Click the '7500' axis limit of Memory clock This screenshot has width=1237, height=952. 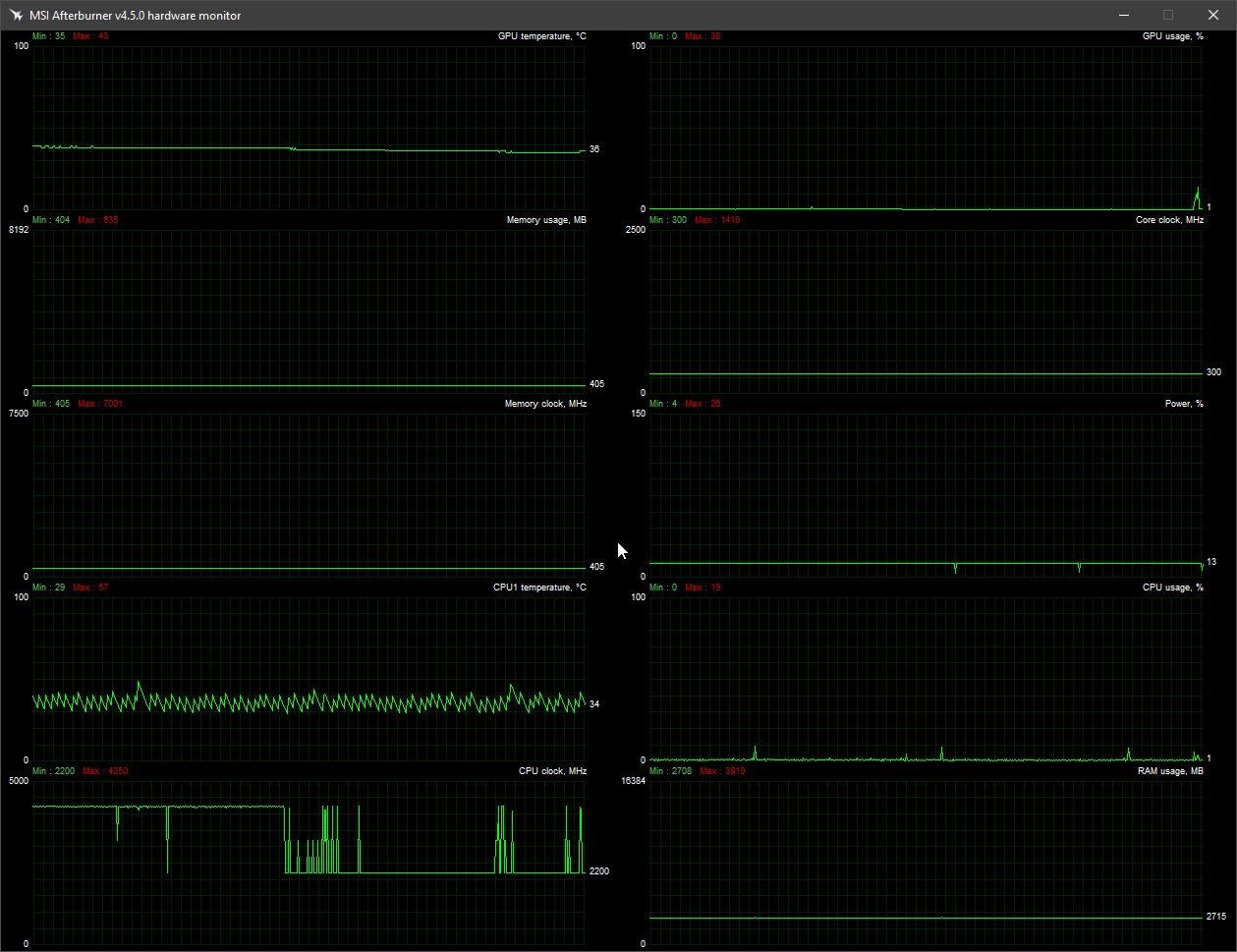pos(19,413)
